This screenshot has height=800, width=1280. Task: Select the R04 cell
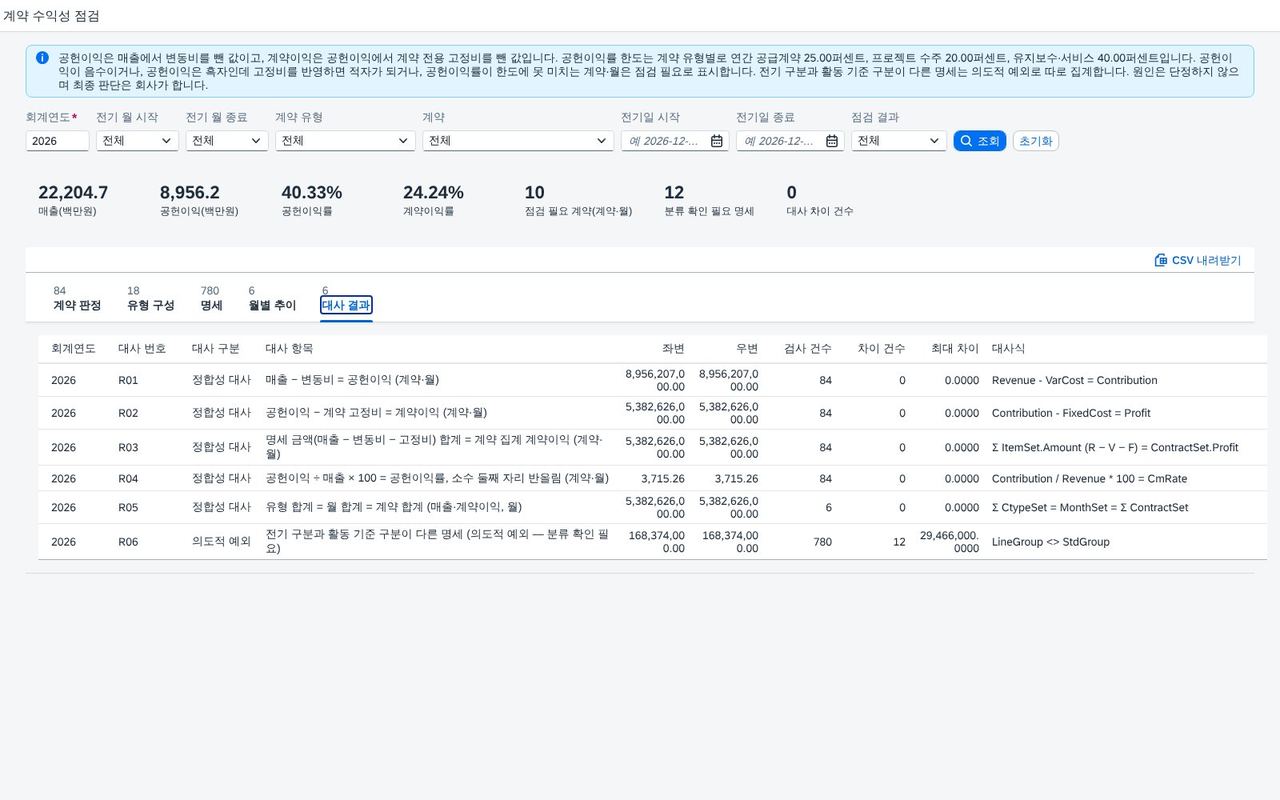coord(128,479)
